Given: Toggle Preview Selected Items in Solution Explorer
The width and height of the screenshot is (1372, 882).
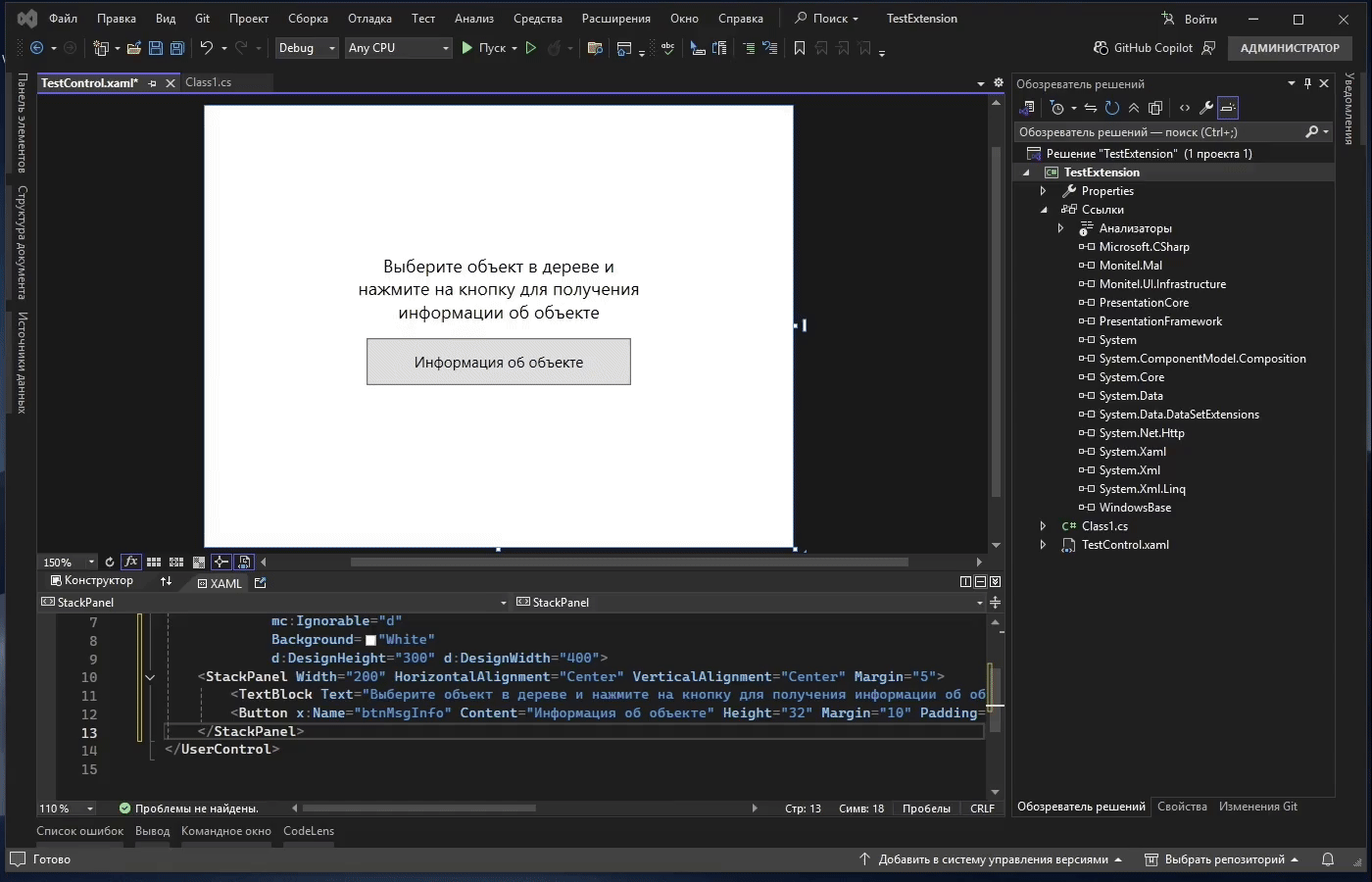Looking at the screenshot, I should coord(1228,108).
